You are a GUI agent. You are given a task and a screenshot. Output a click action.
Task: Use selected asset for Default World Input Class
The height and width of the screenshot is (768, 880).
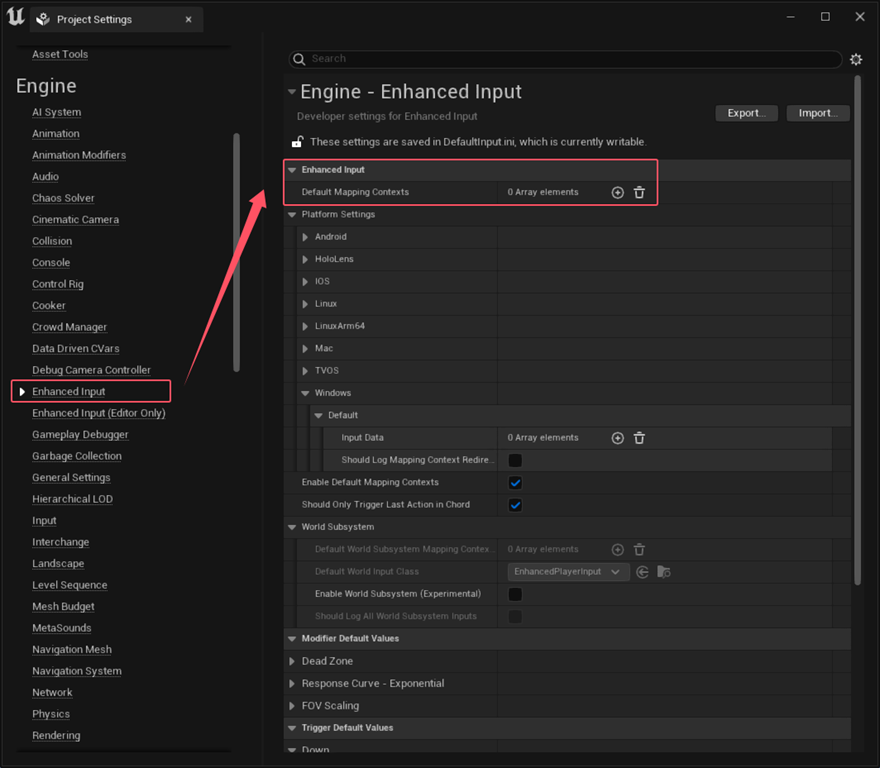[643, 572]
